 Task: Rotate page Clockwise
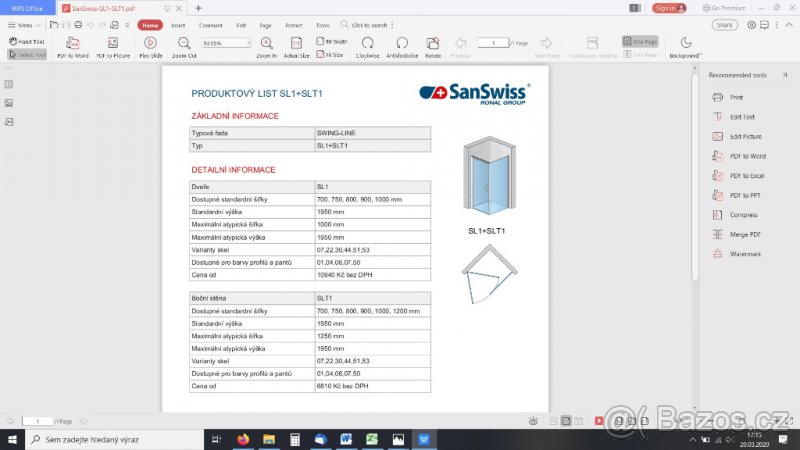pyautogui.click(x=368, y=46)
